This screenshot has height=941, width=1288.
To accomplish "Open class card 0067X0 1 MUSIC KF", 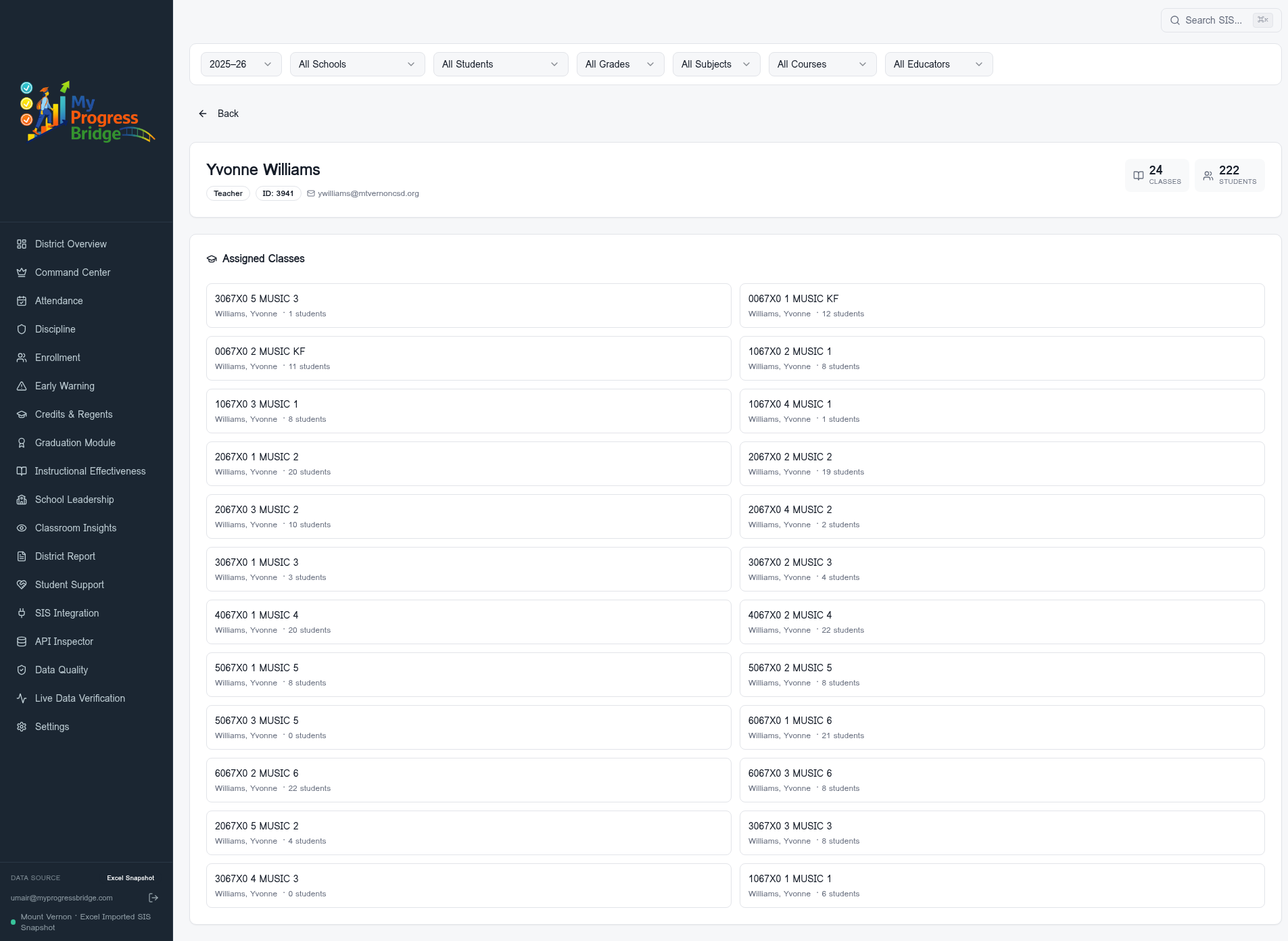I will pyautogui.click(x=1002, y=306).
